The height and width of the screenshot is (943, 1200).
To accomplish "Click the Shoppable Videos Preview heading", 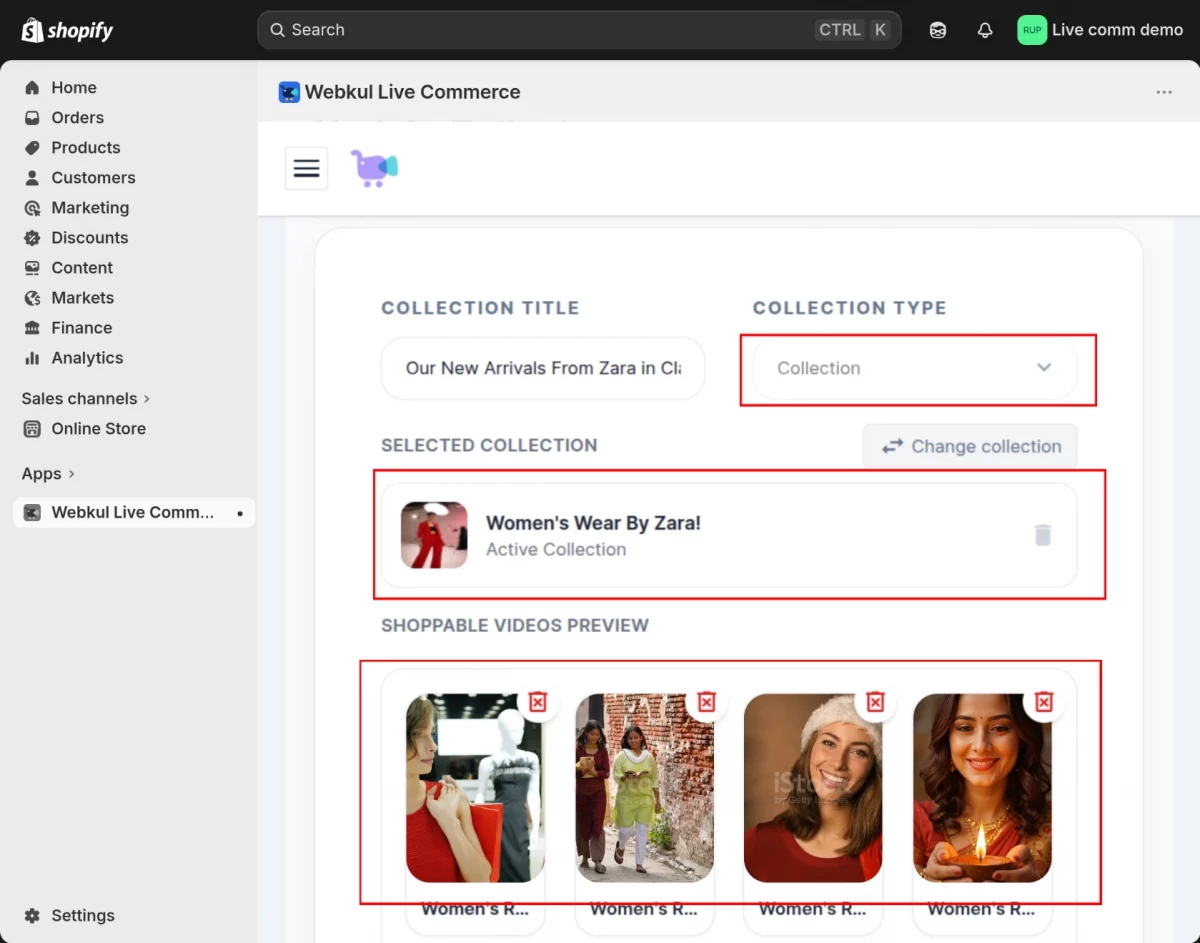I will tap(515, 625).
